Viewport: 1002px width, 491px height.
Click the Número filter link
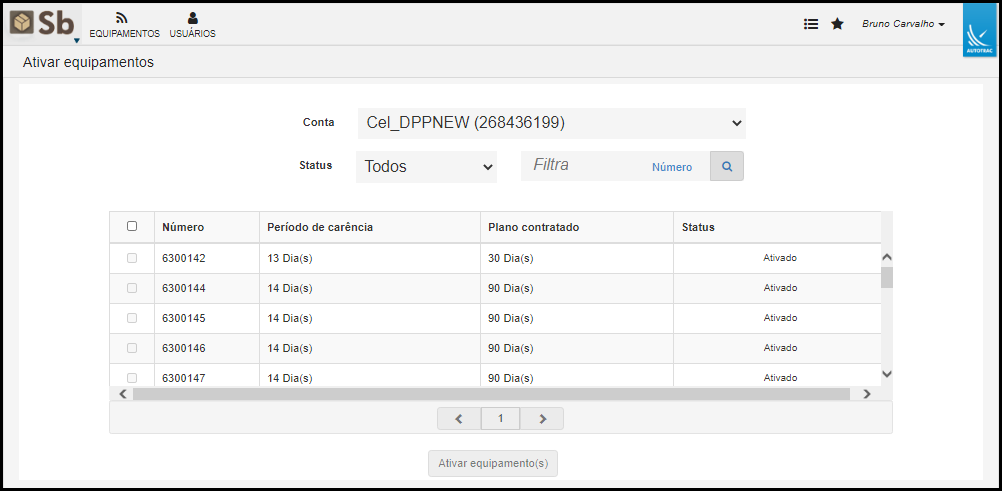coord(672,167)
